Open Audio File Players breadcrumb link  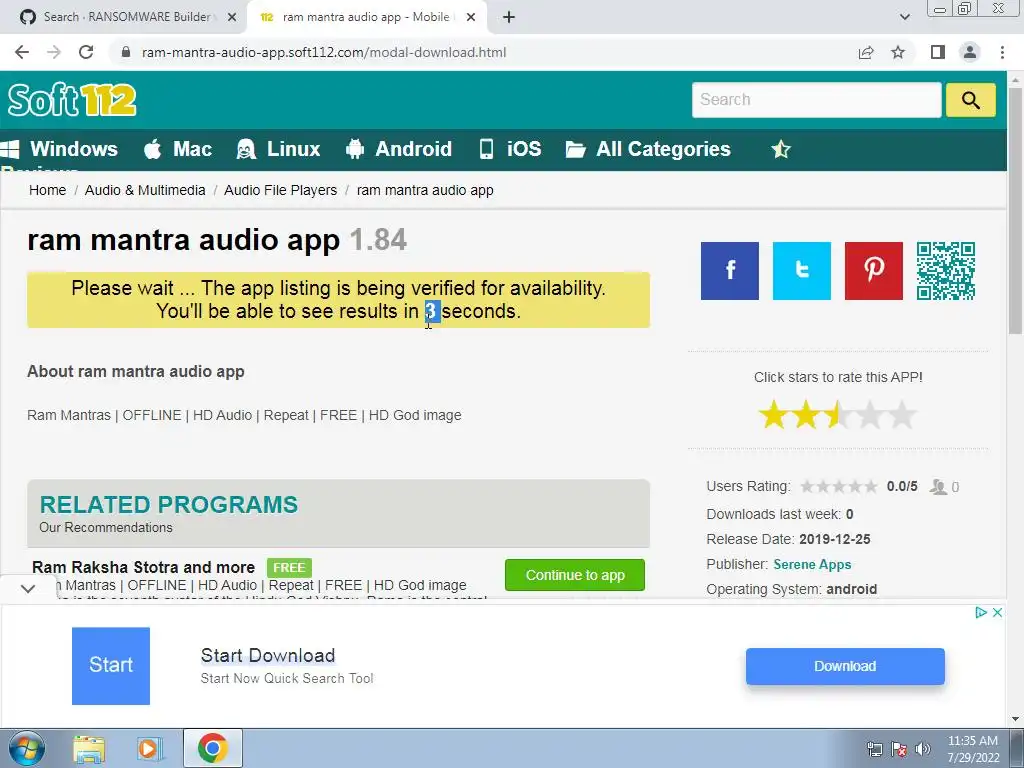pos(281,190)
